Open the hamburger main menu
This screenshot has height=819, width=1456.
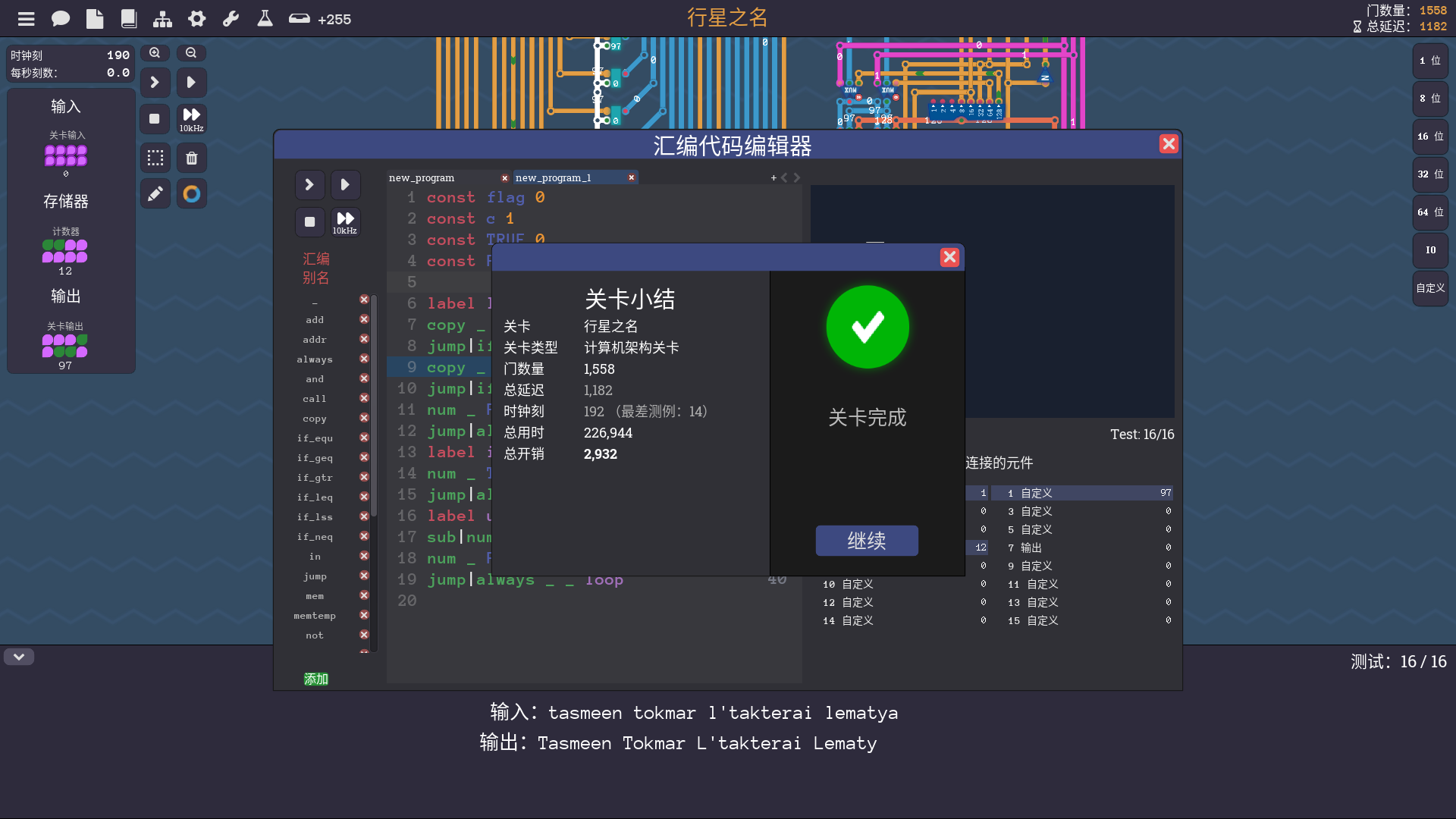(27, 19)
